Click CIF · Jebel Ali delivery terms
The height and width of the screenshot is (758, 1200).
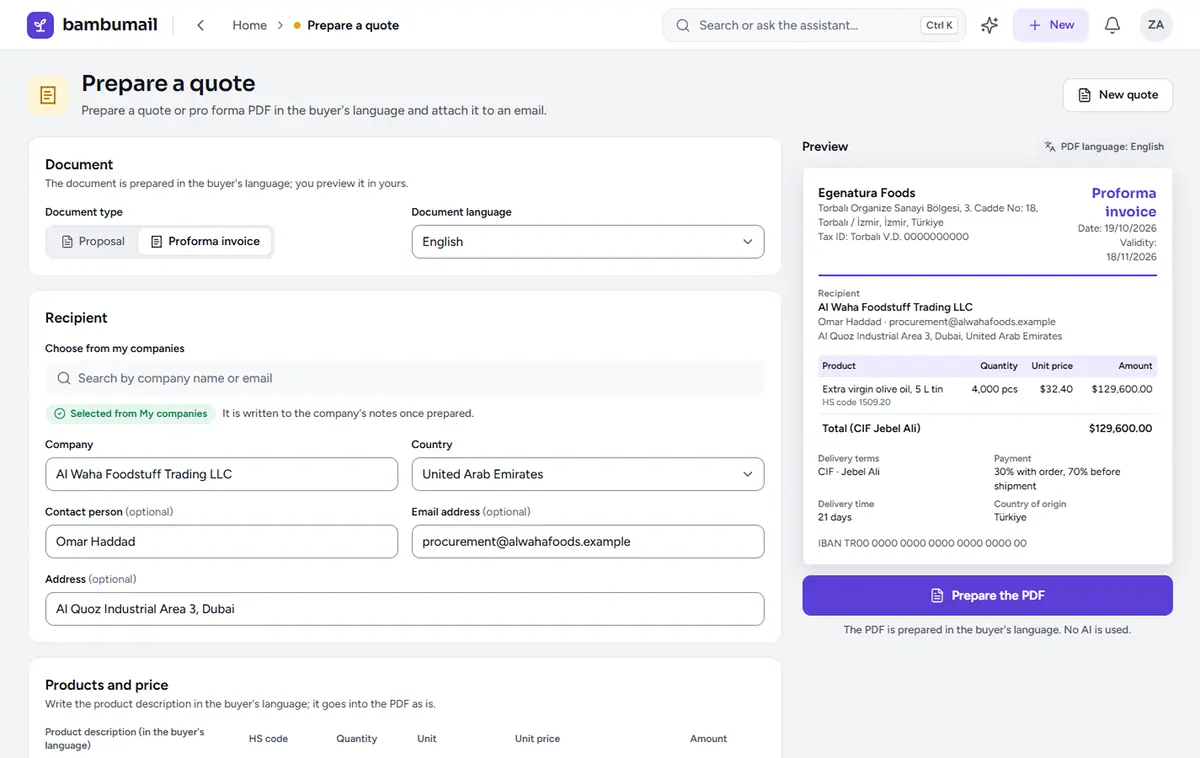tap(849, 471)
